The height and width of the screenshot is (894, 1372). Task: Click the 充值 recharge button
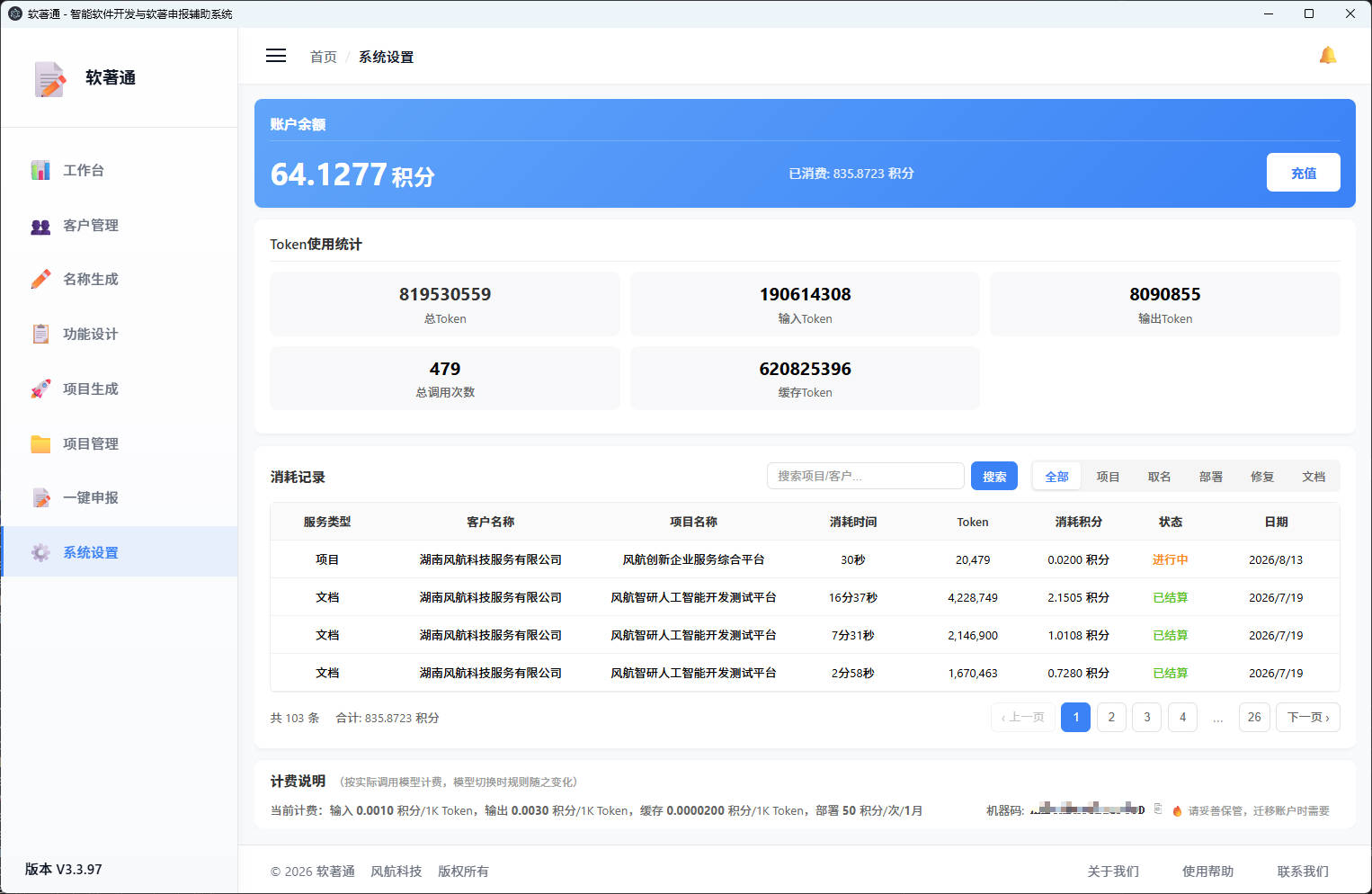click(x=1303, y=173)
